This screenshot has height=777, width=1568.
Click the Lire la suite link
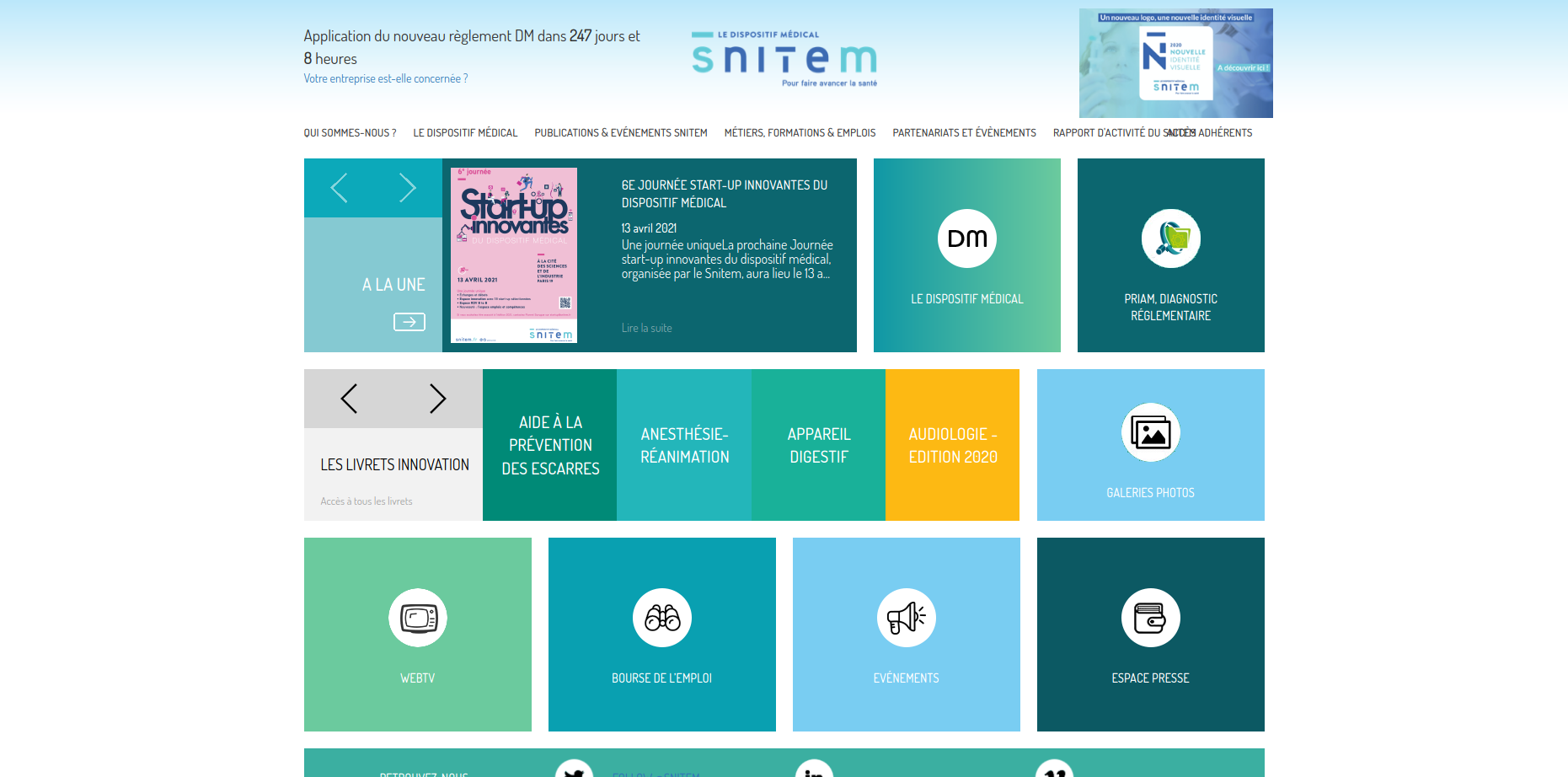[646, 328]
